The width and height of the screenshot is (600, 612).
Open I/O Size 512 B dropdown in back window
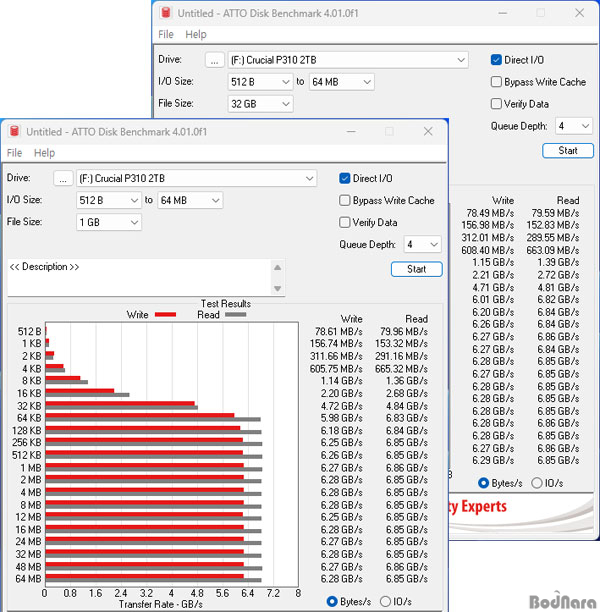tap(260, 82)
